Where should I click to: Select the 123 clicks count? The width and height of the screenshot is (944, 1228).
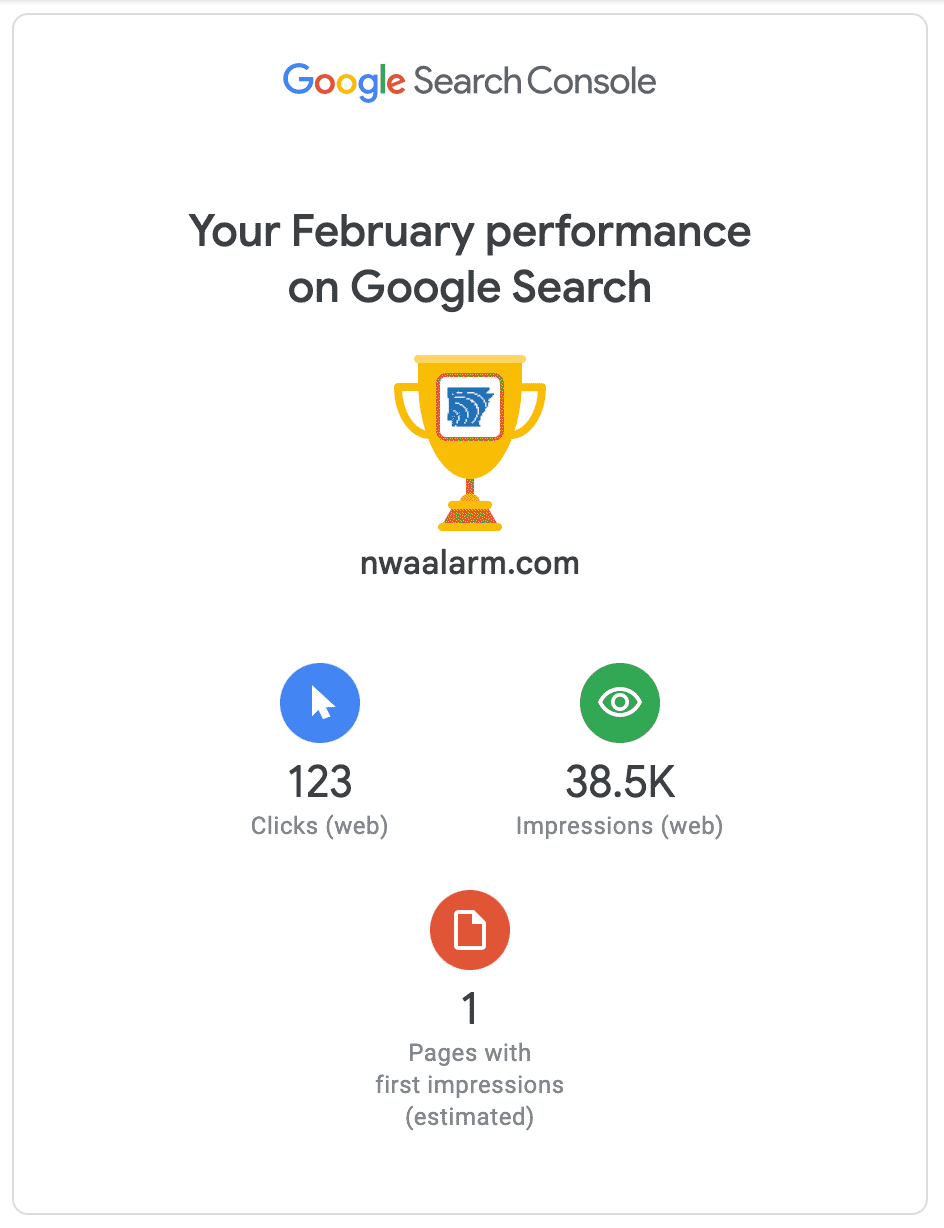point(320,782)
